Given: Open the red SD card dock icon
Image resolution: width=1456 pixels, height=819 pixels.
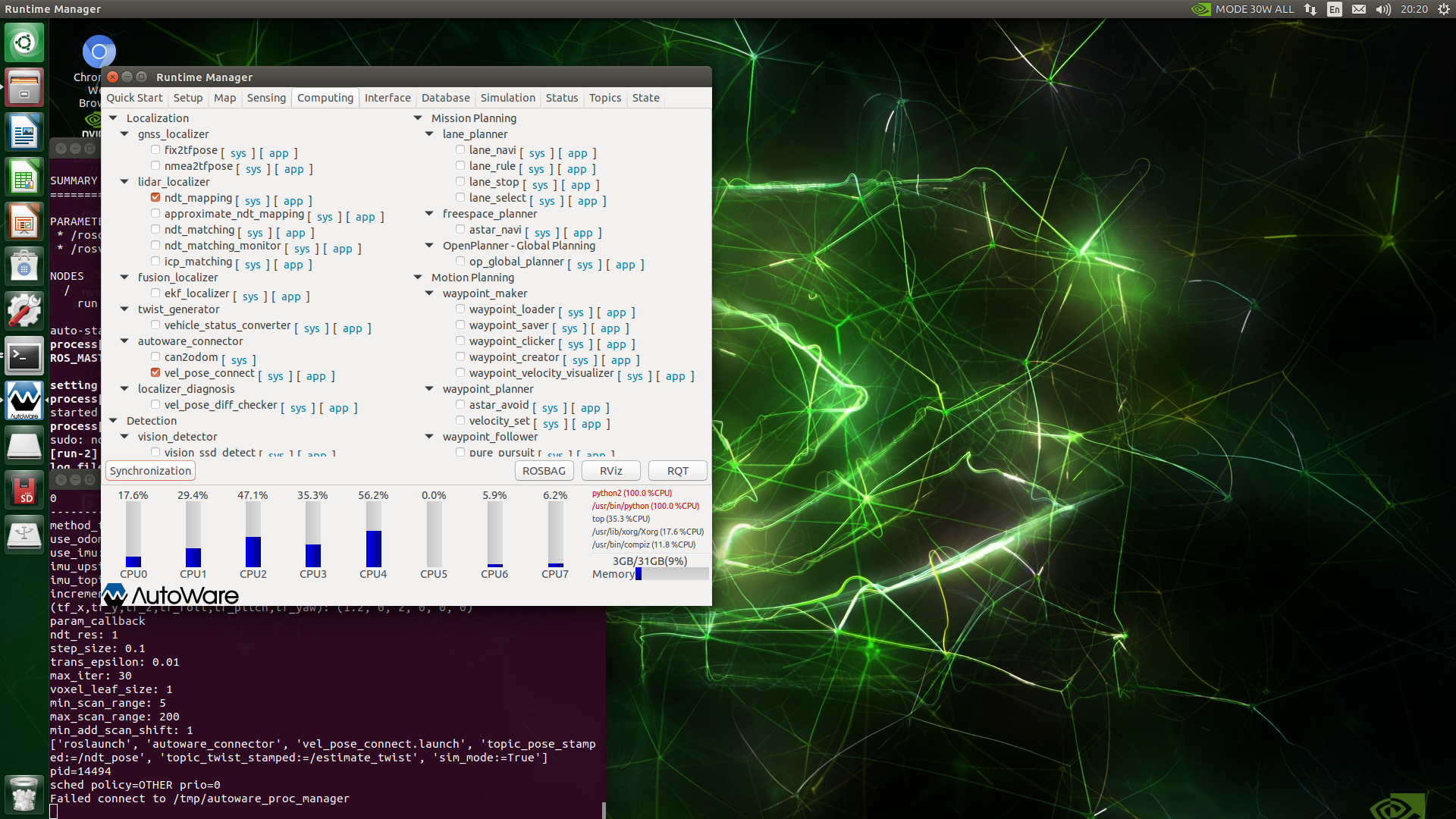Looking at the screenshot, I should tap(24, 491).
